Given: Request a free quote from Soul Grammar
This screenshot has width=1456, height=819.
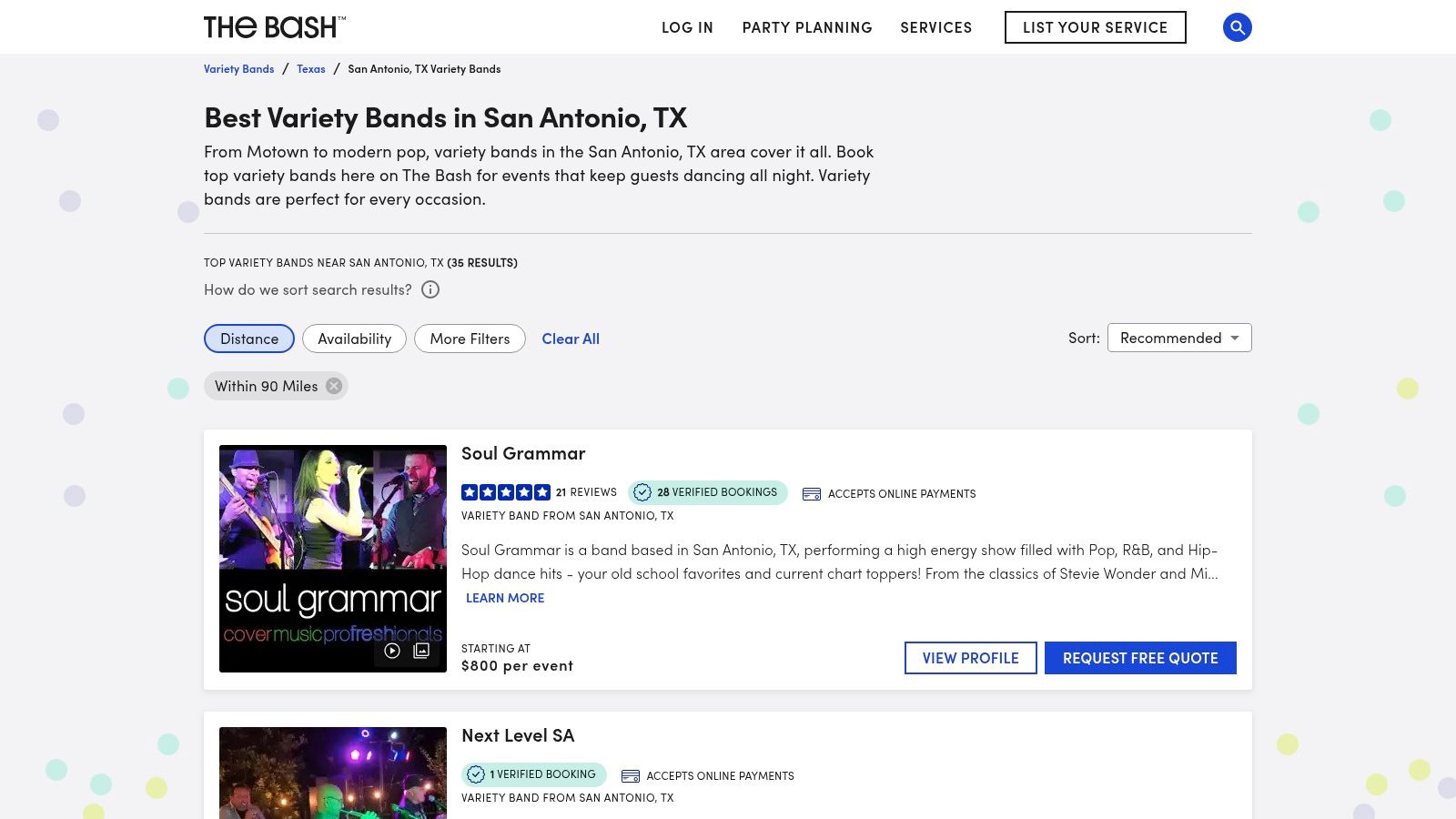Looking at the screenshot, I should (1140, 657).
